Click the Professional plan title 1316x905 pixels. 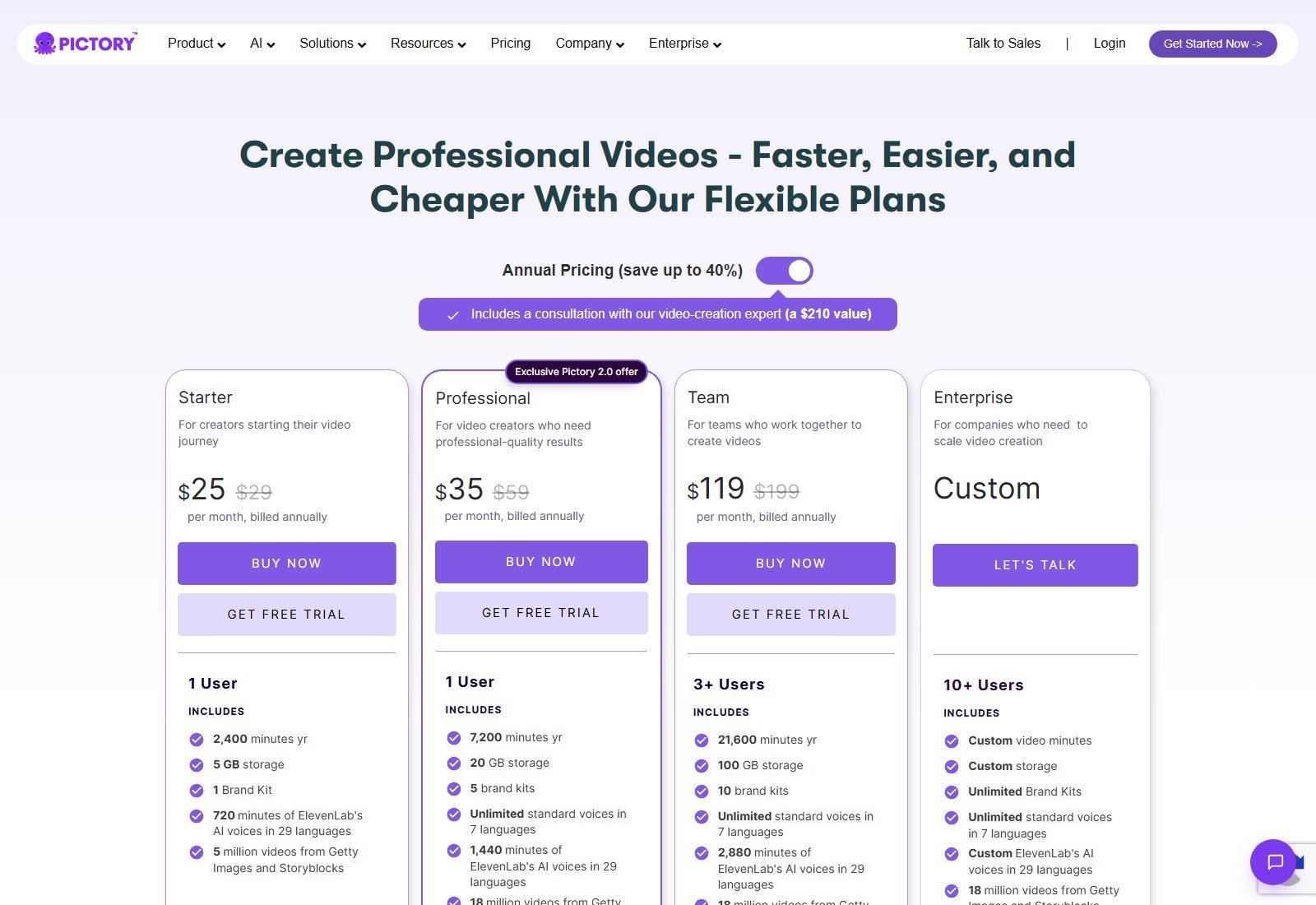click(483, 398)
